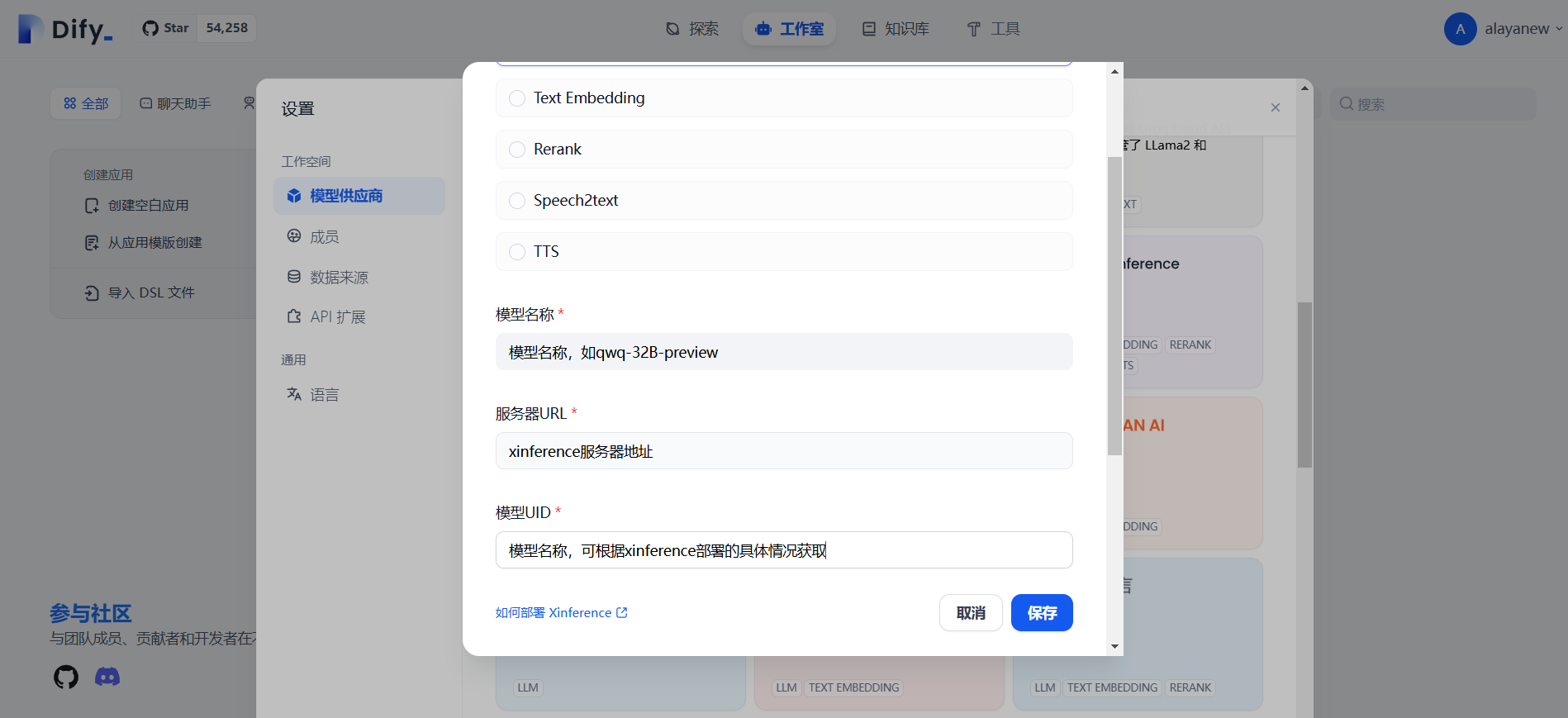Click the GitHub Star button in header

[166, 28]
